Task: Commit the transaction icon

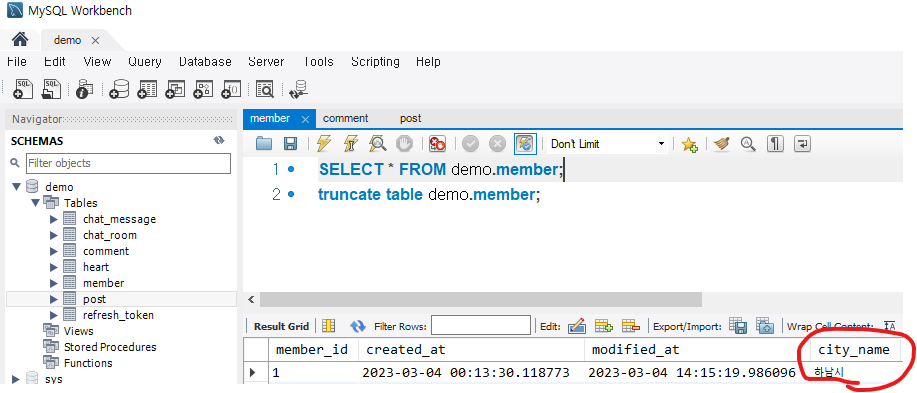Action: tap(470, 143)
